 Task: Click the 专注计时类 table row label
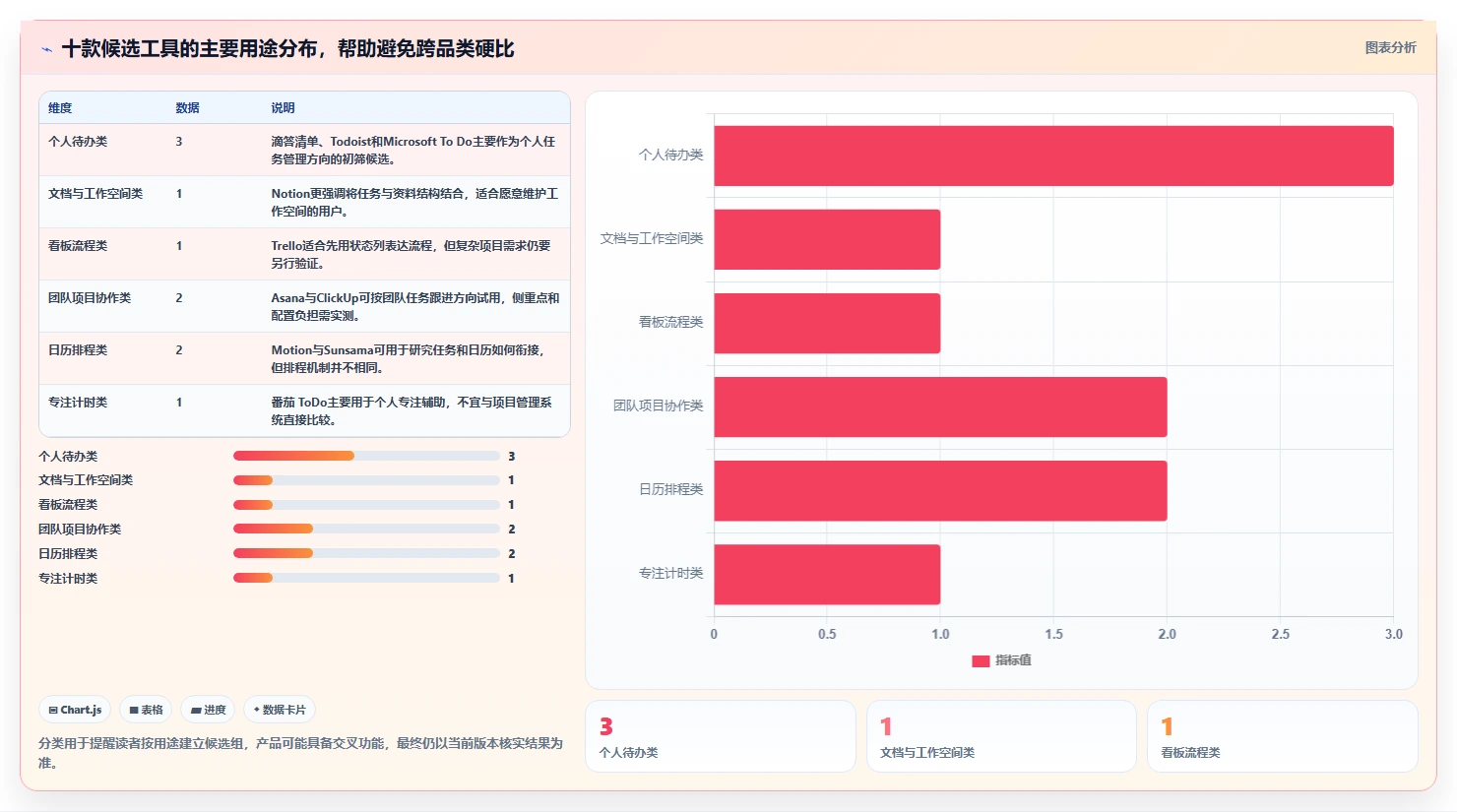[x=78, y=403]
